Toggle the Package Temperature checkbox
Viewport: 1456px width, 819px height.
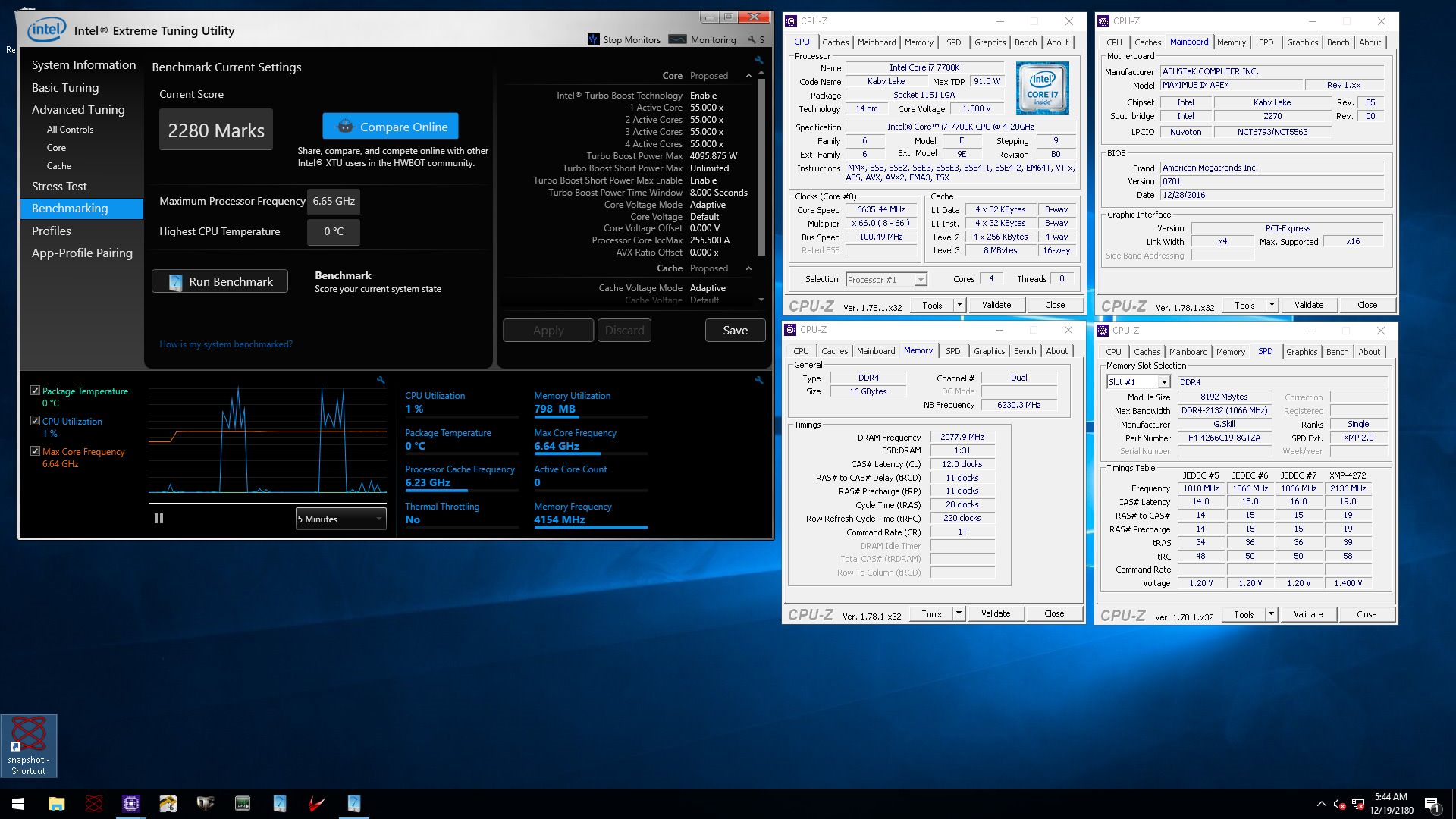pyautogui.click(x=35, y=391)
